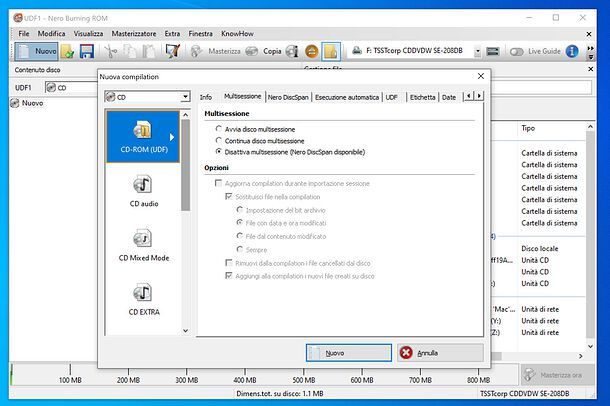Click the Tipo column header
This screenshot has width=610, height=406.
click(x=528, y=128)
